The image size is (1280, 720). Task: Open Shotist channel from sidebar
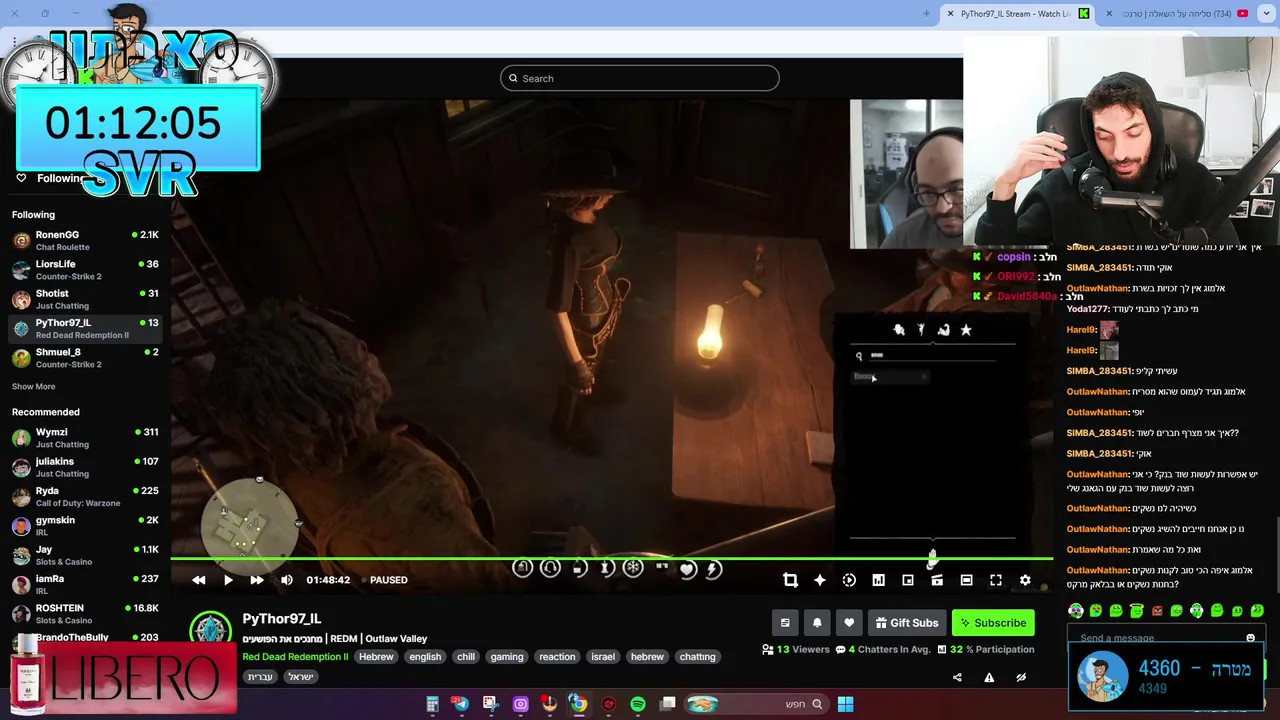(x=85, y=299)
